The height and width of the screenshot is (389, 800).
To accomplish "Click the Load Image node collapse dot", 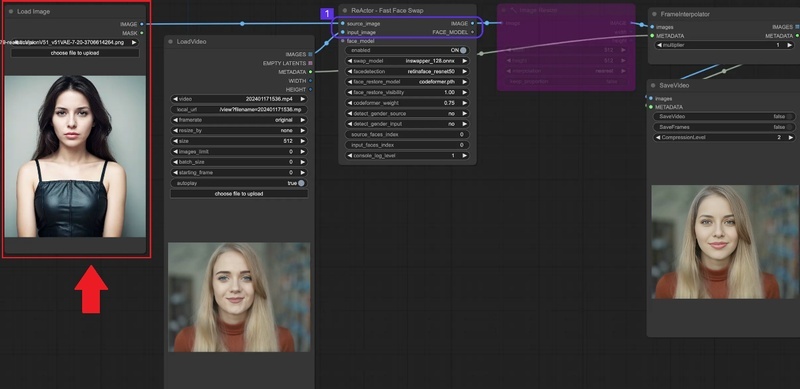I will pos(11,11).
